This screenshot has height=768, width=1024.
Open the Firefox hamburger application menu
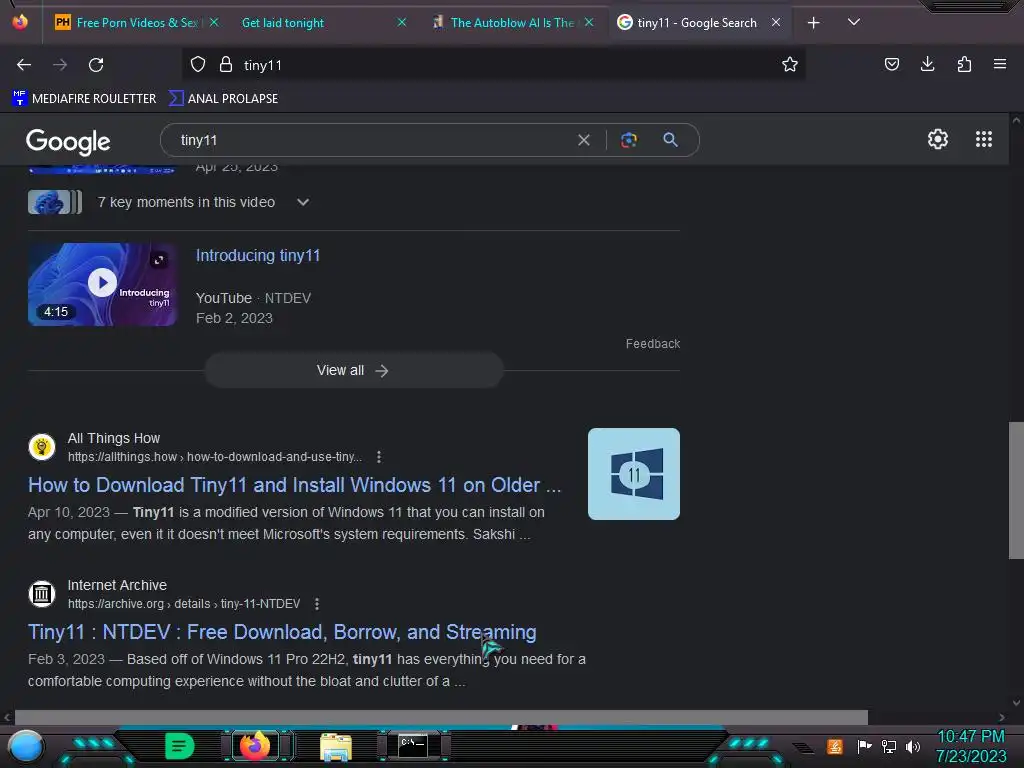coord(1000,64)
